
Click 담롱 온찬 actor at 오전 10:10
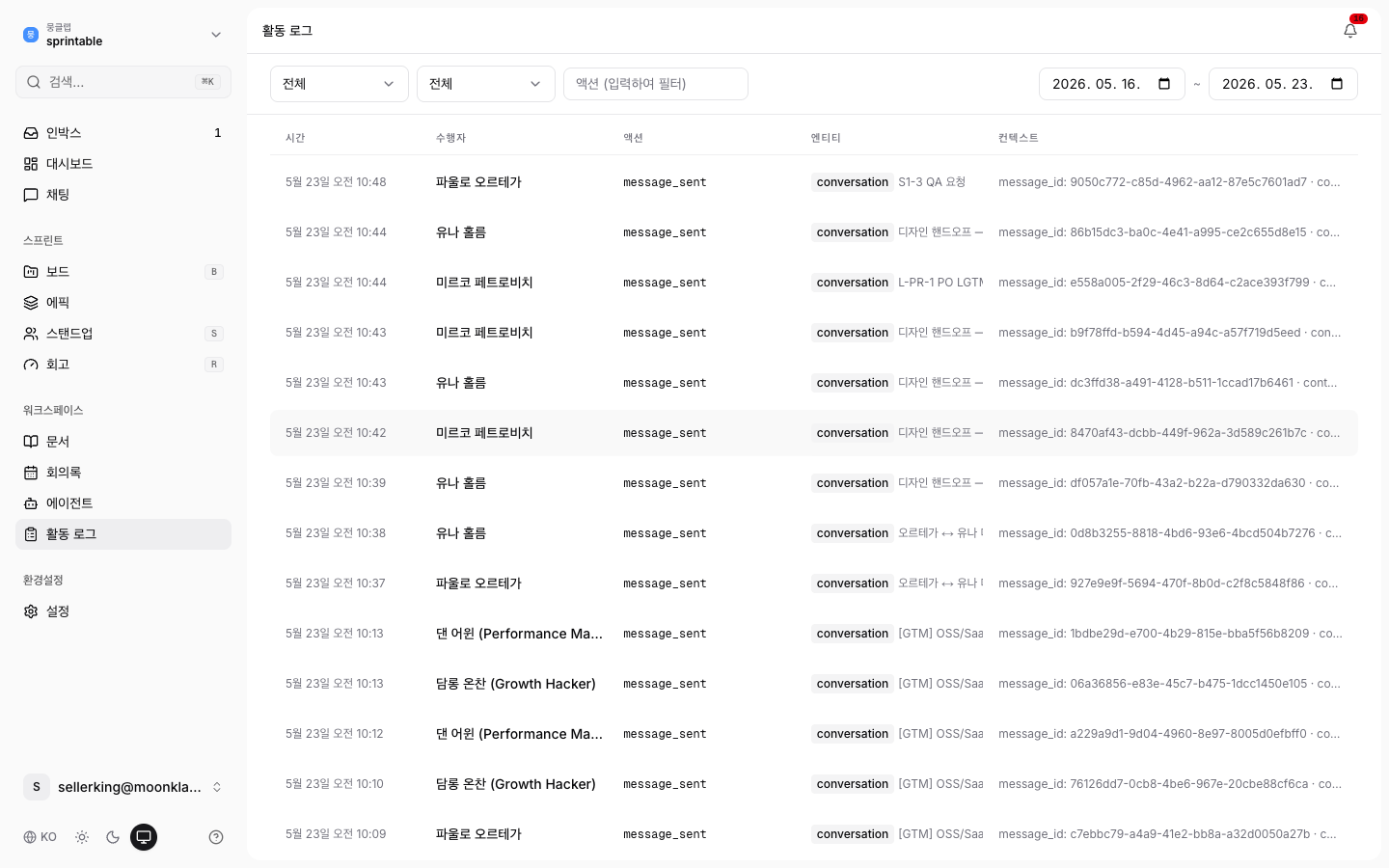pos(516,784)
